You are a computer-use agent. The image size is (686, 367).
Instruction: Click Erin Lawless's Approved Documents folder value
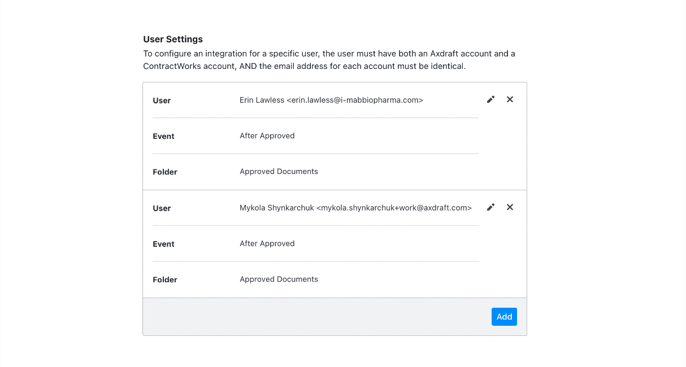click(279, 171)
